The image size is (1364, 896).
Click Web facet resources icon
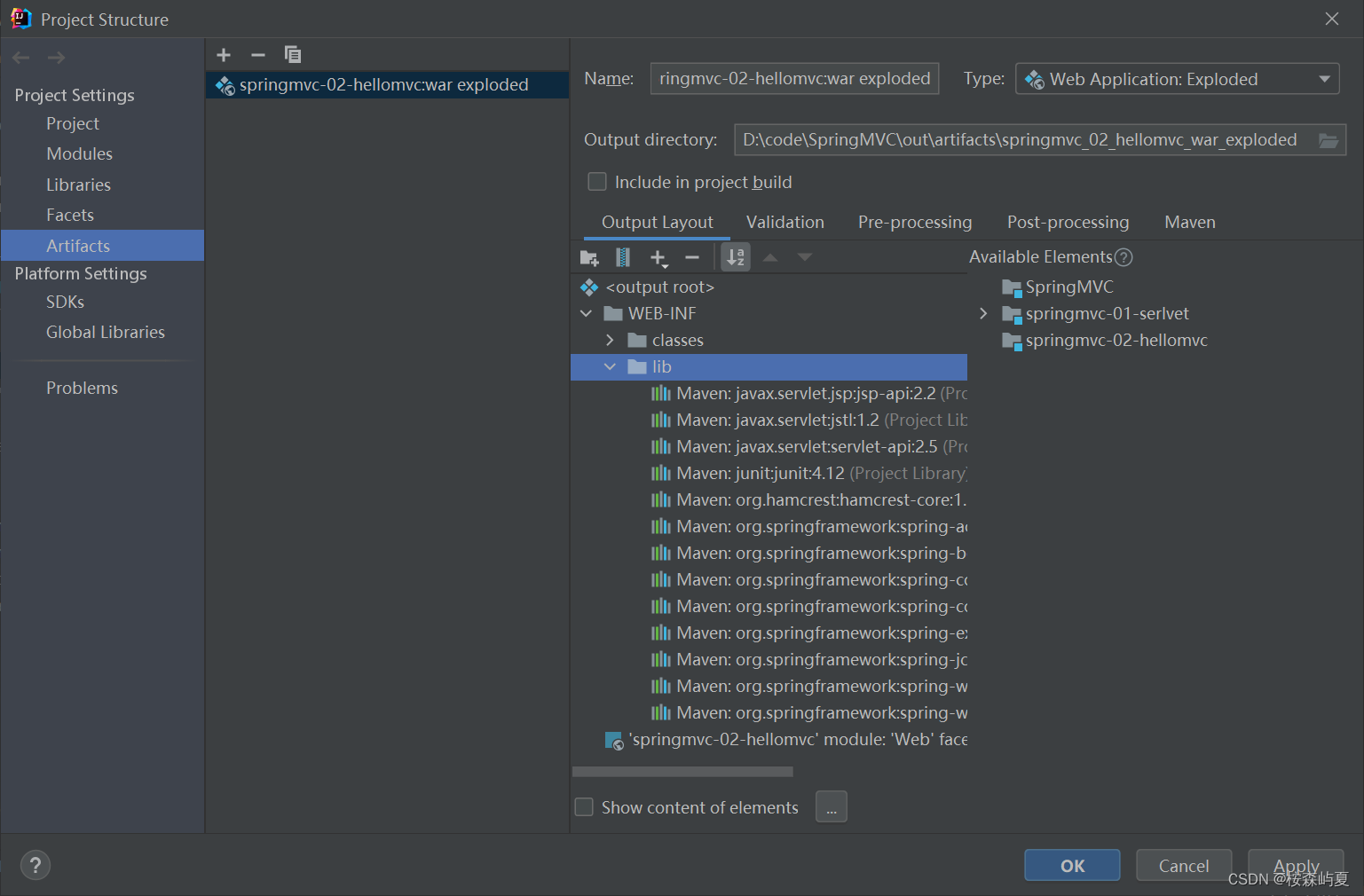tap(614, 740)
